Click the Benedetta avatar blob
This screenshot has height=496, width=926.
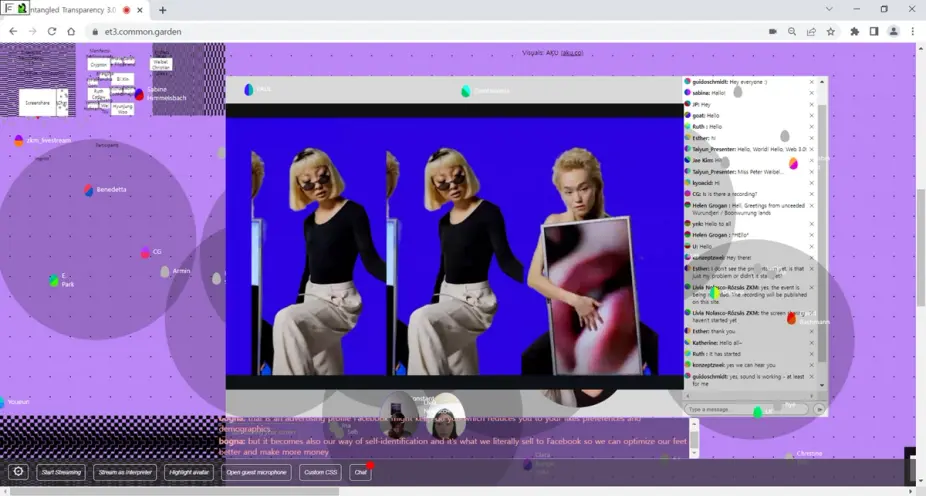pyautogui.click(x=89, y=190)
